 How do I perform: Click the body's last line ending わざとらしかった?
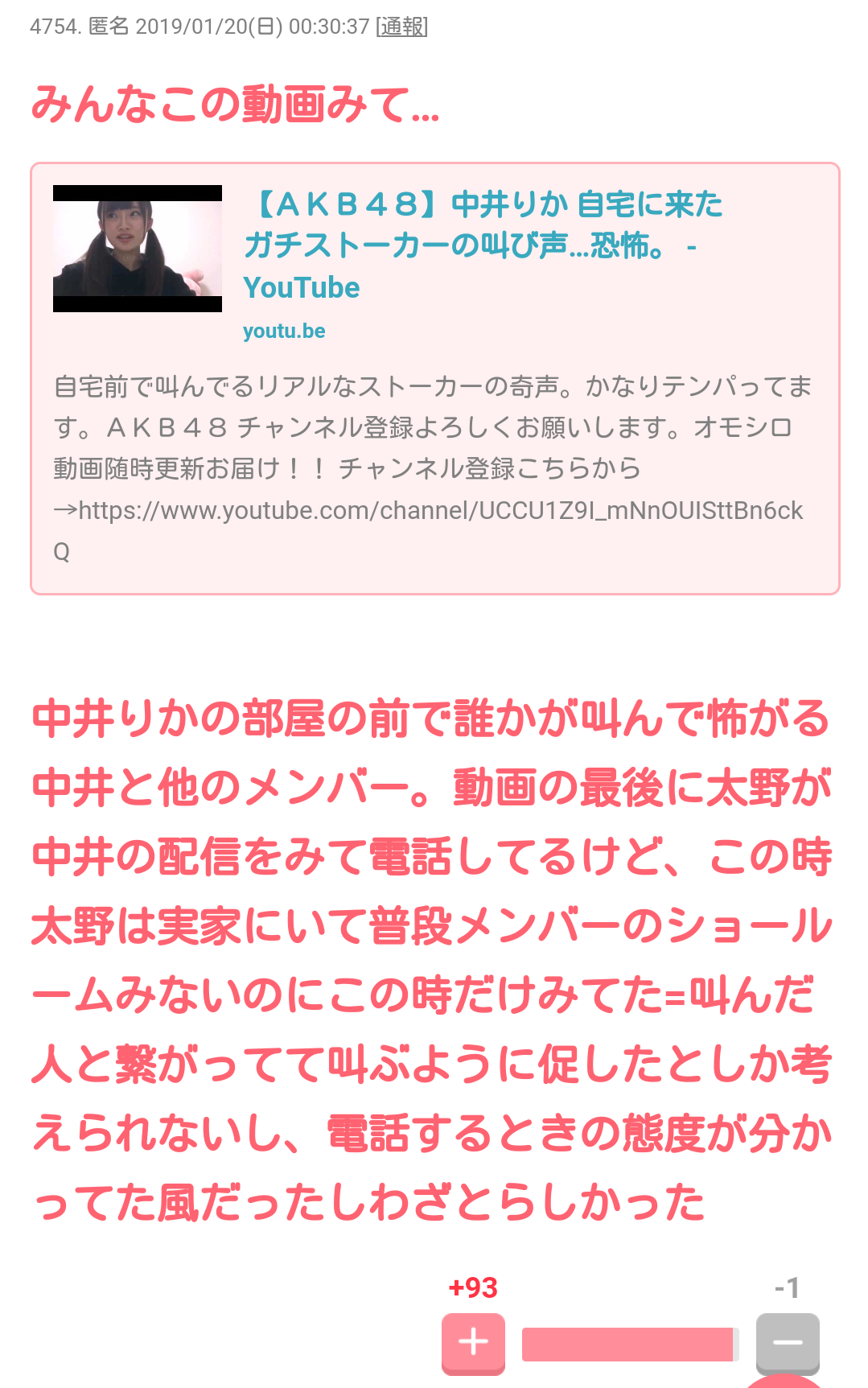coord(368,1203)
